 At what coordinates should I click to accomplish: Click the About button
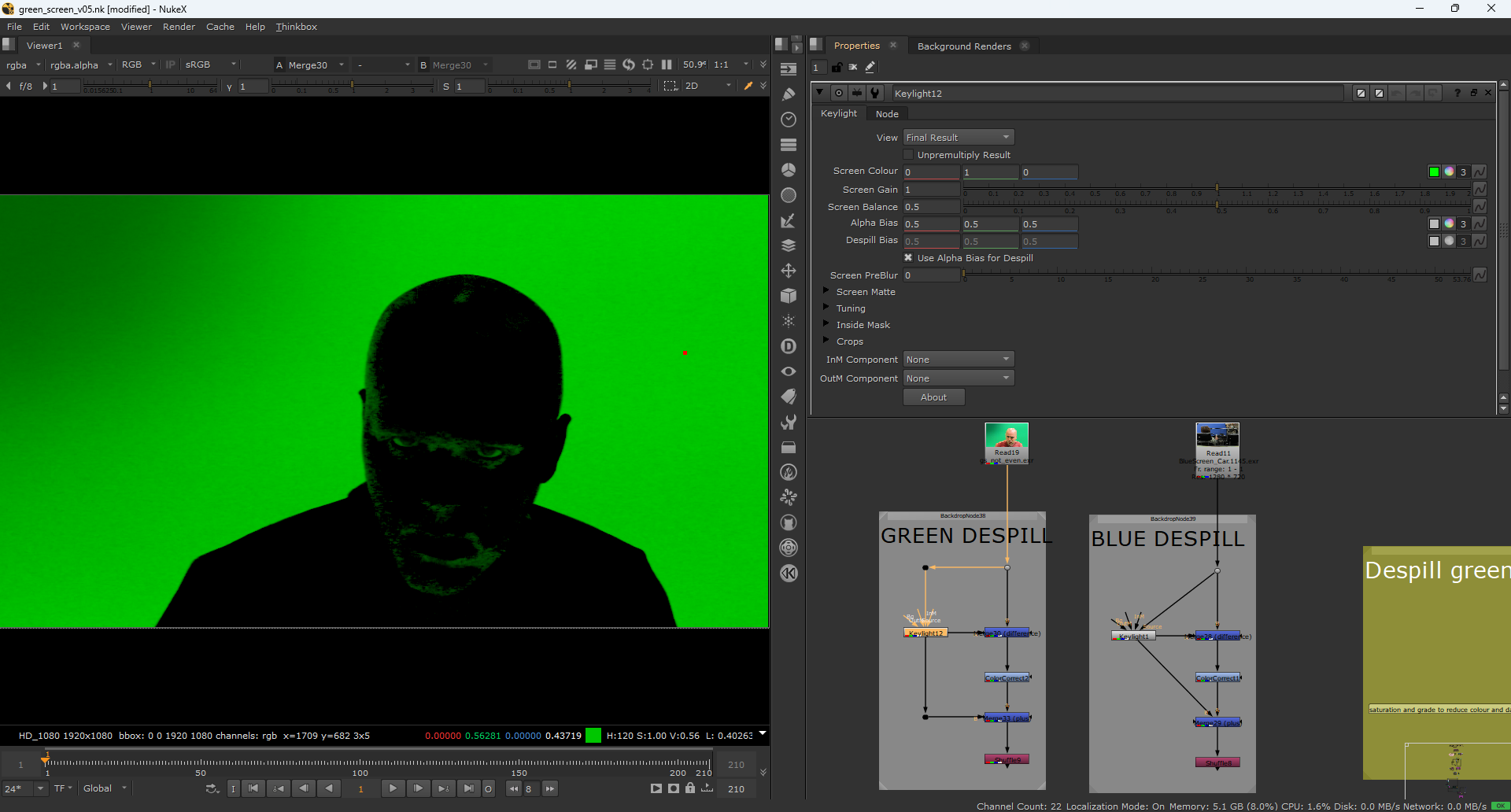click(x=933, y=397)
